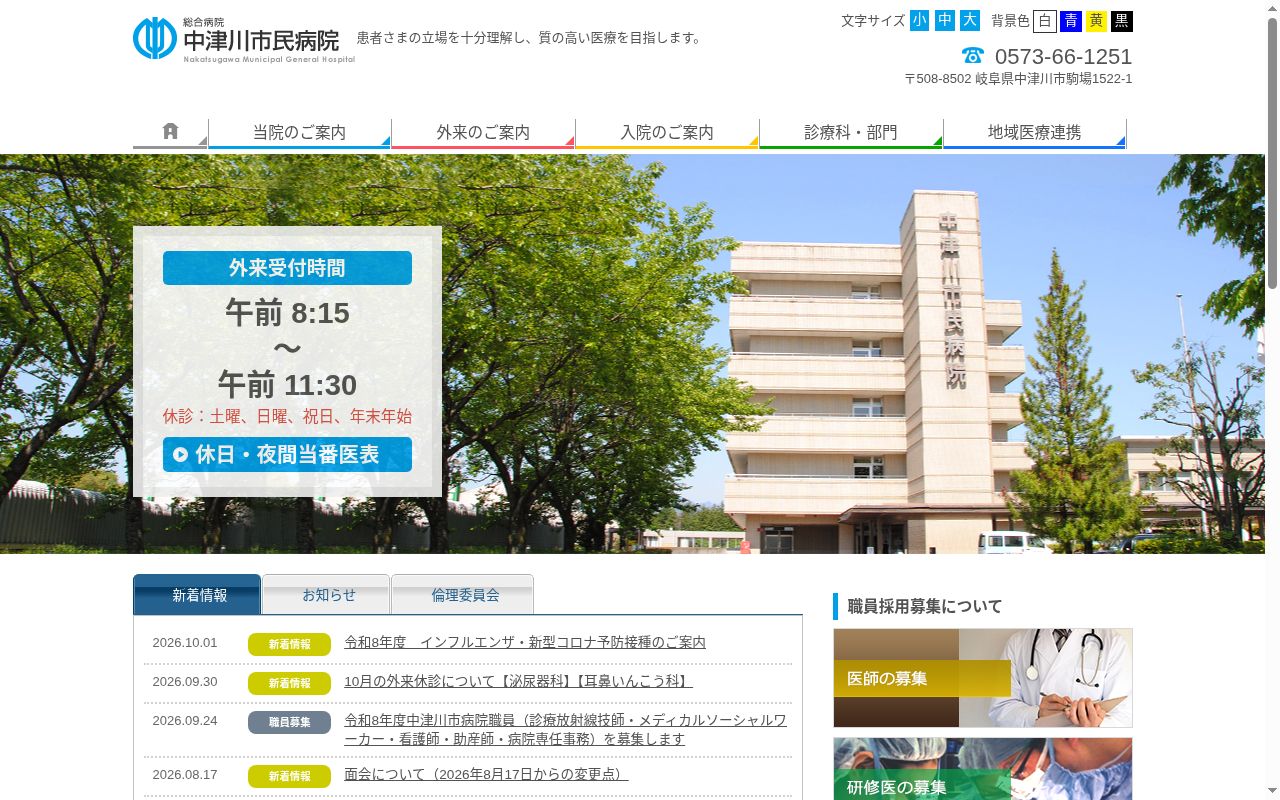Click the phone number 0573-66-1251

pyautogui.click(x=1063, y=56)
